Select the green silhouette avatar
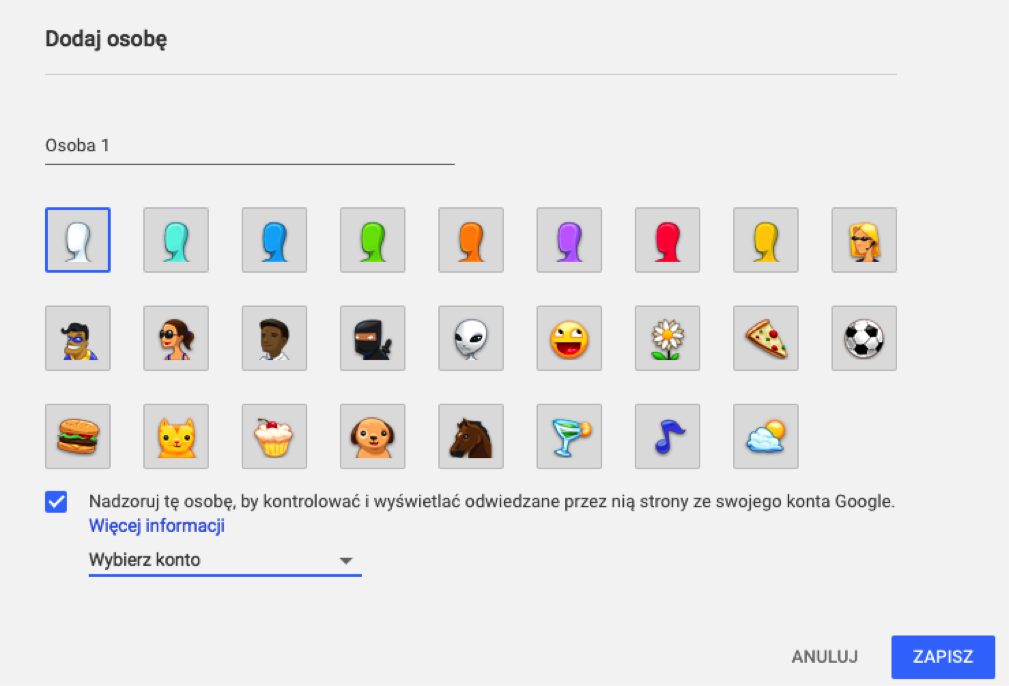 pyautogui.click(x=373, y=240)
